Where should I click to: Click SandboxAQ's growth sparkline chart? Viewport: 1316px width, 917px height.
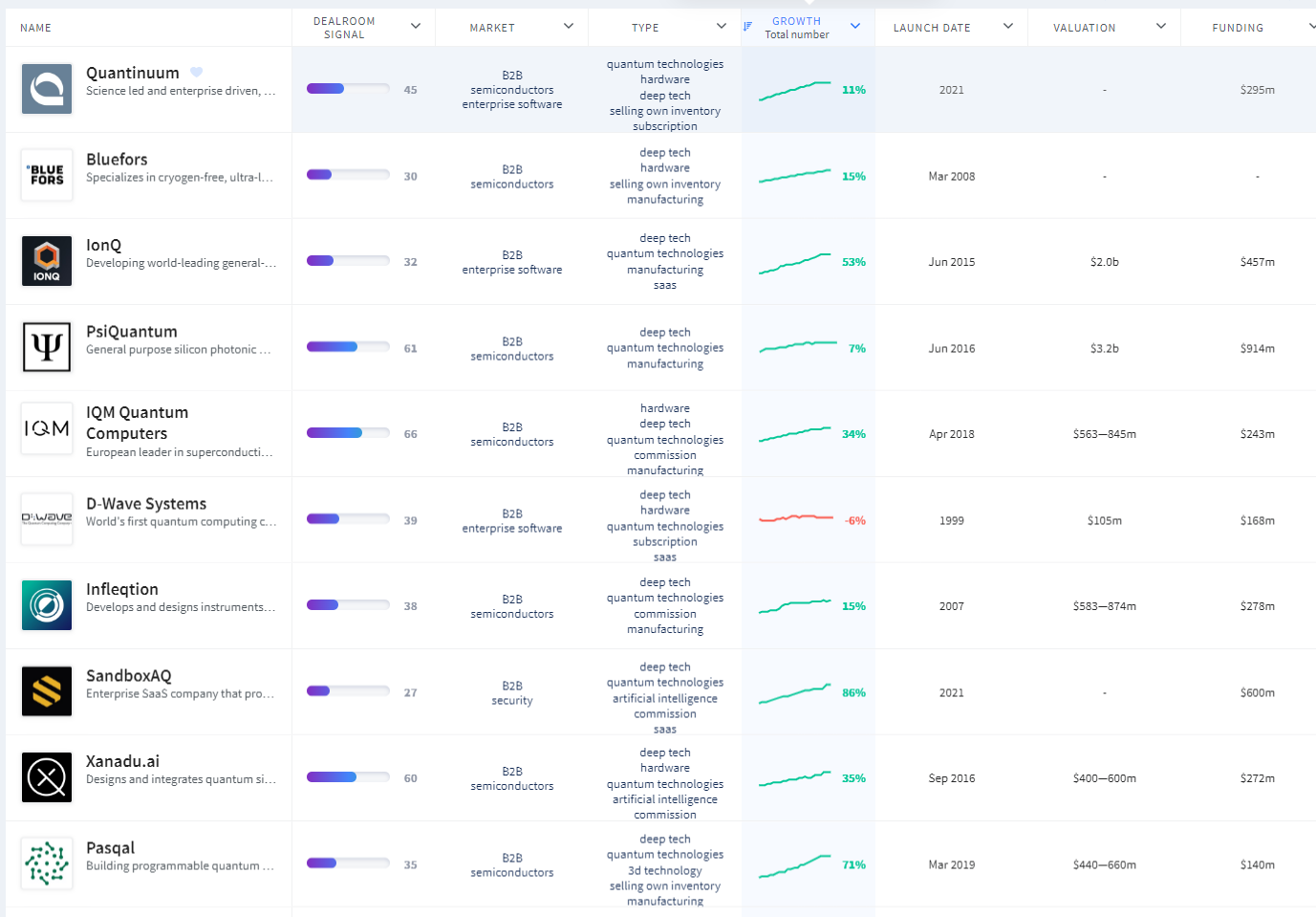[795, 693]
